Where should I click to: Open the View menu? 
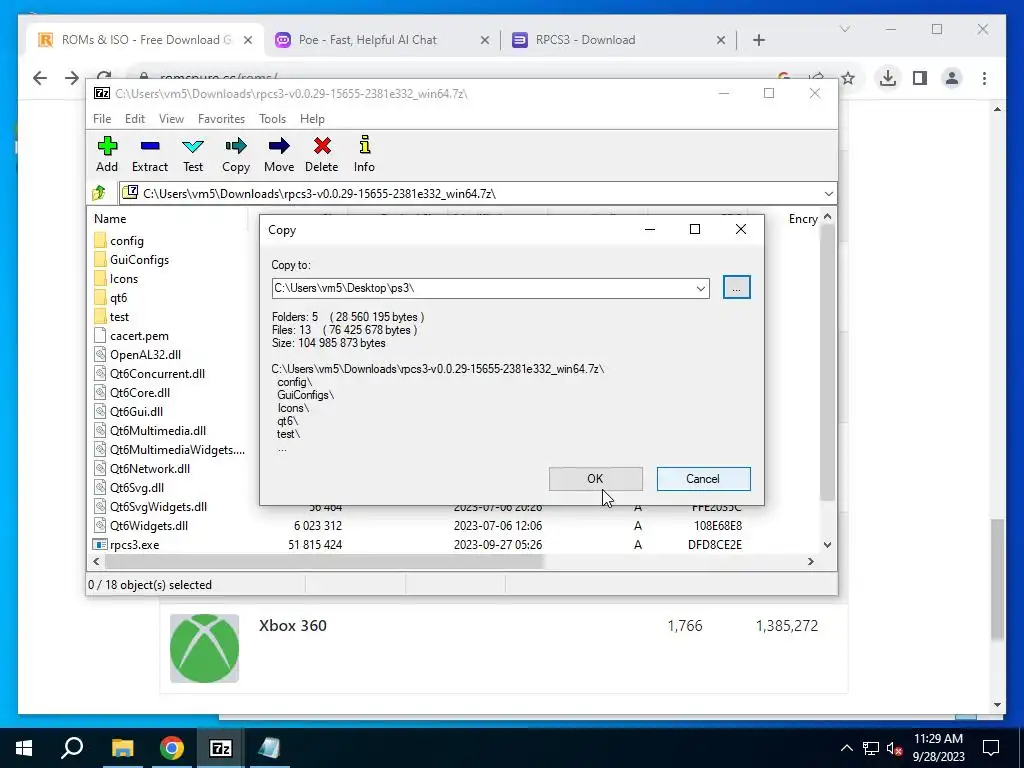[x=171, y=118]
